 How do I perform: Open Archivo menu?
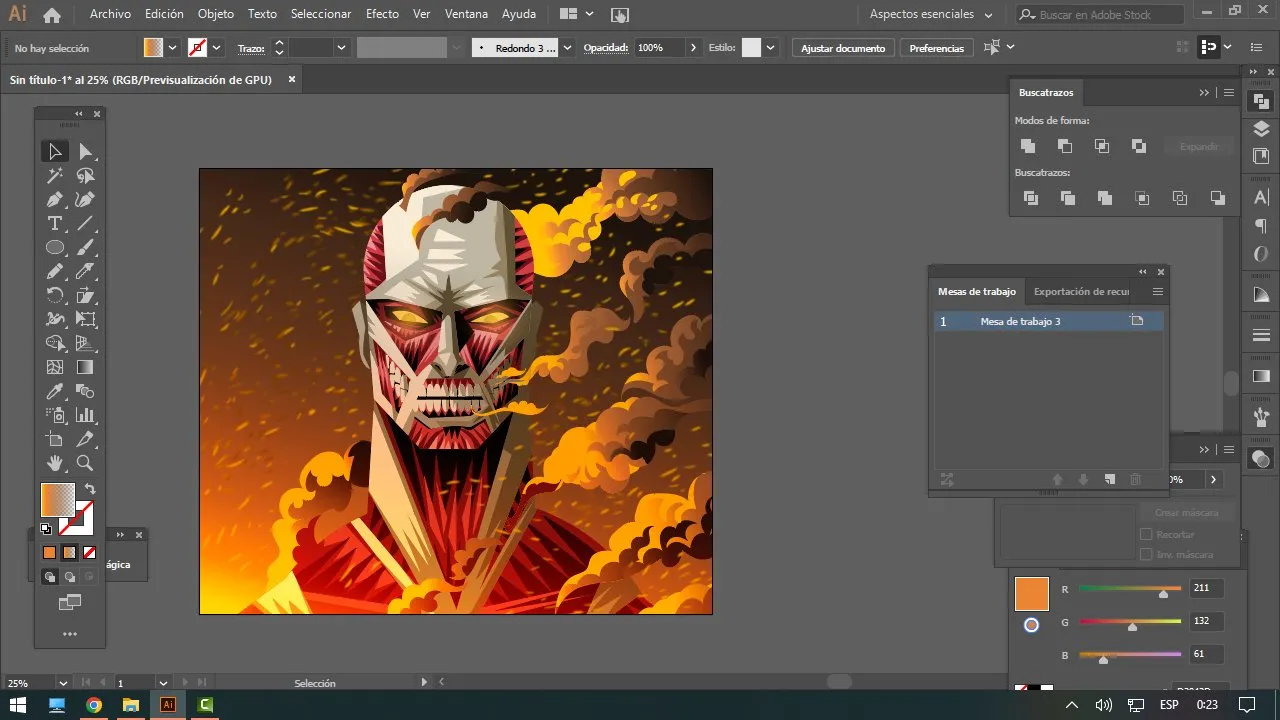110,14
